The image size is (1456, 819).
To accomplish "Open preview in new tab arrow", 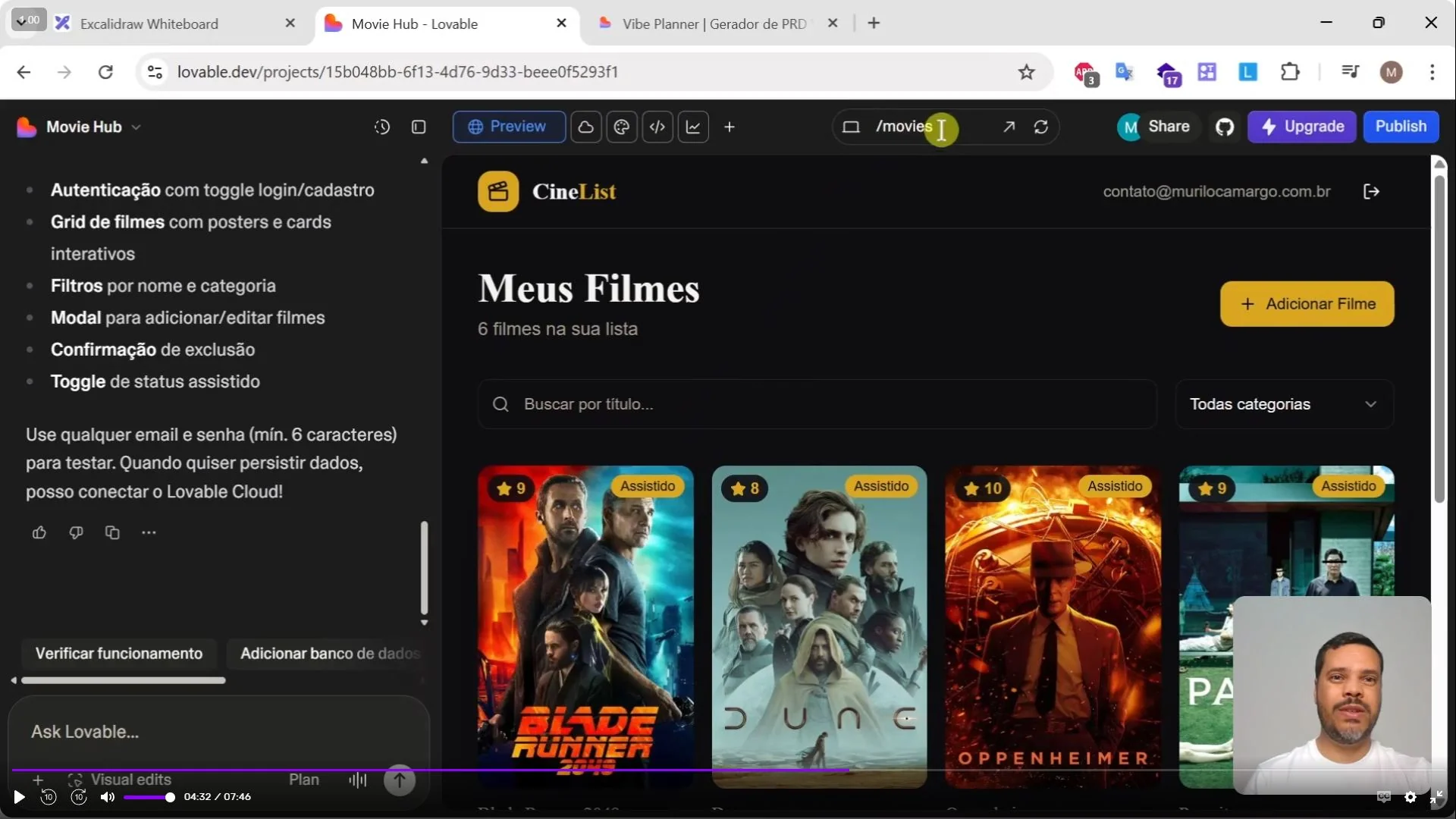I will coord(1009,127).
